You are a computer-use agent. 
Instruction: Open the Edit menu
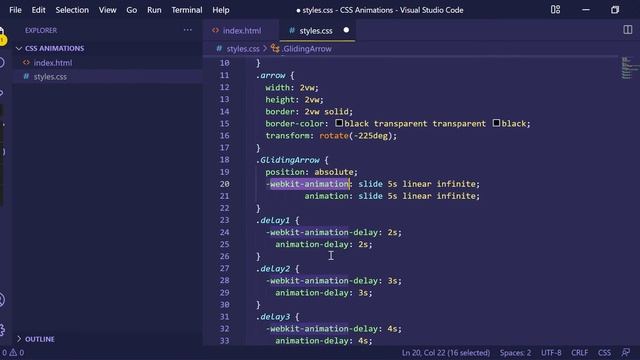tap(38, 10)
